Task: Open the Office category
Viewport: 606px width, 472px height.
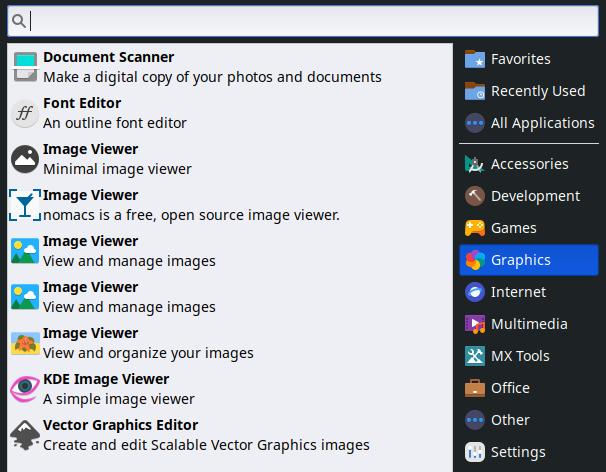Action: [510, 388]
